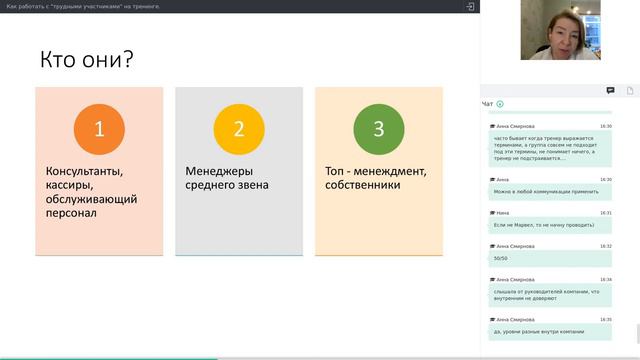640x360 pixels.
Task: Select the message Можно в любой коммуникации применить
Action: click(550, 192)
